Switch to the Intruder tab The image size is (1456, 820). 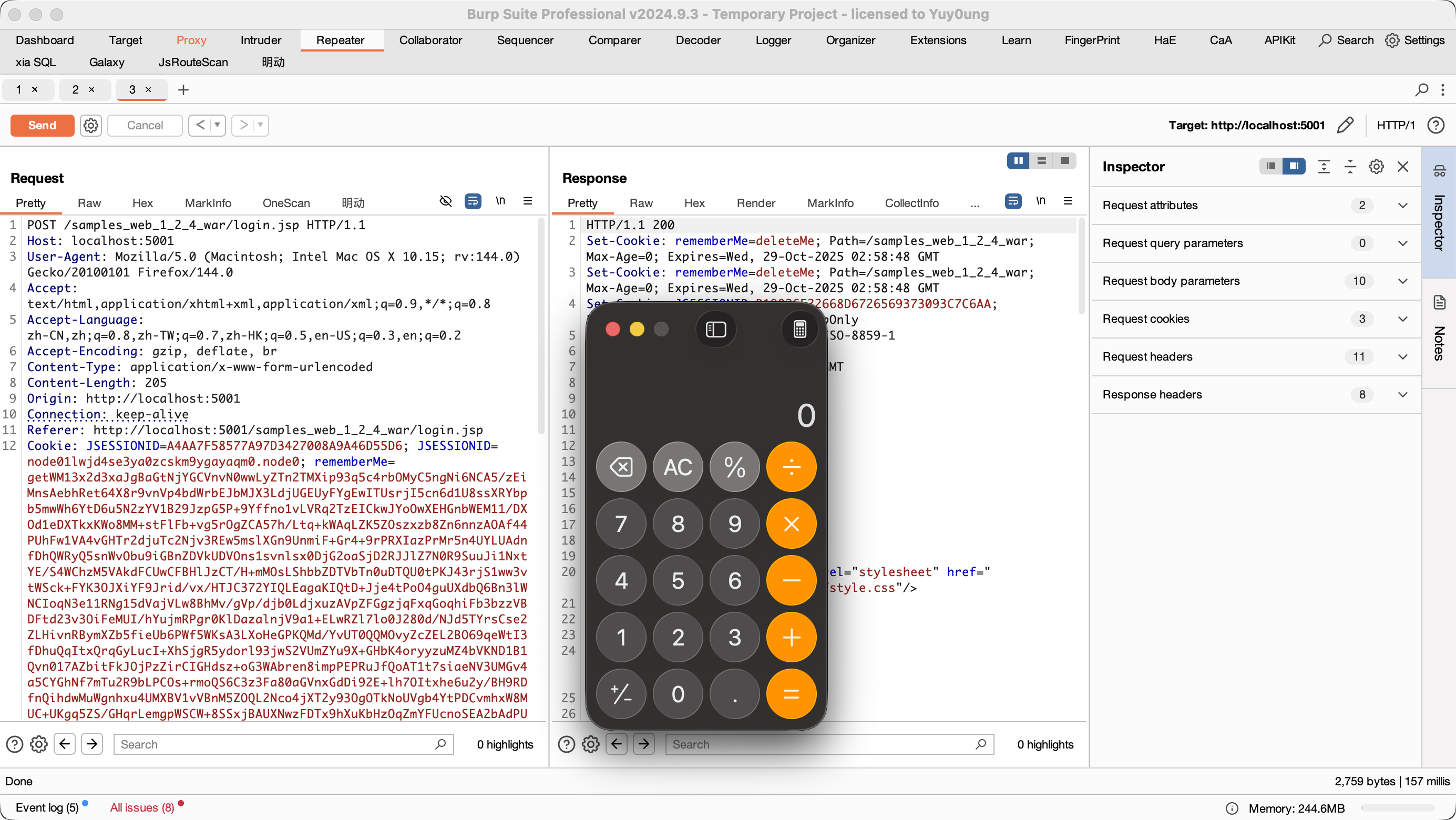(261, 40)
